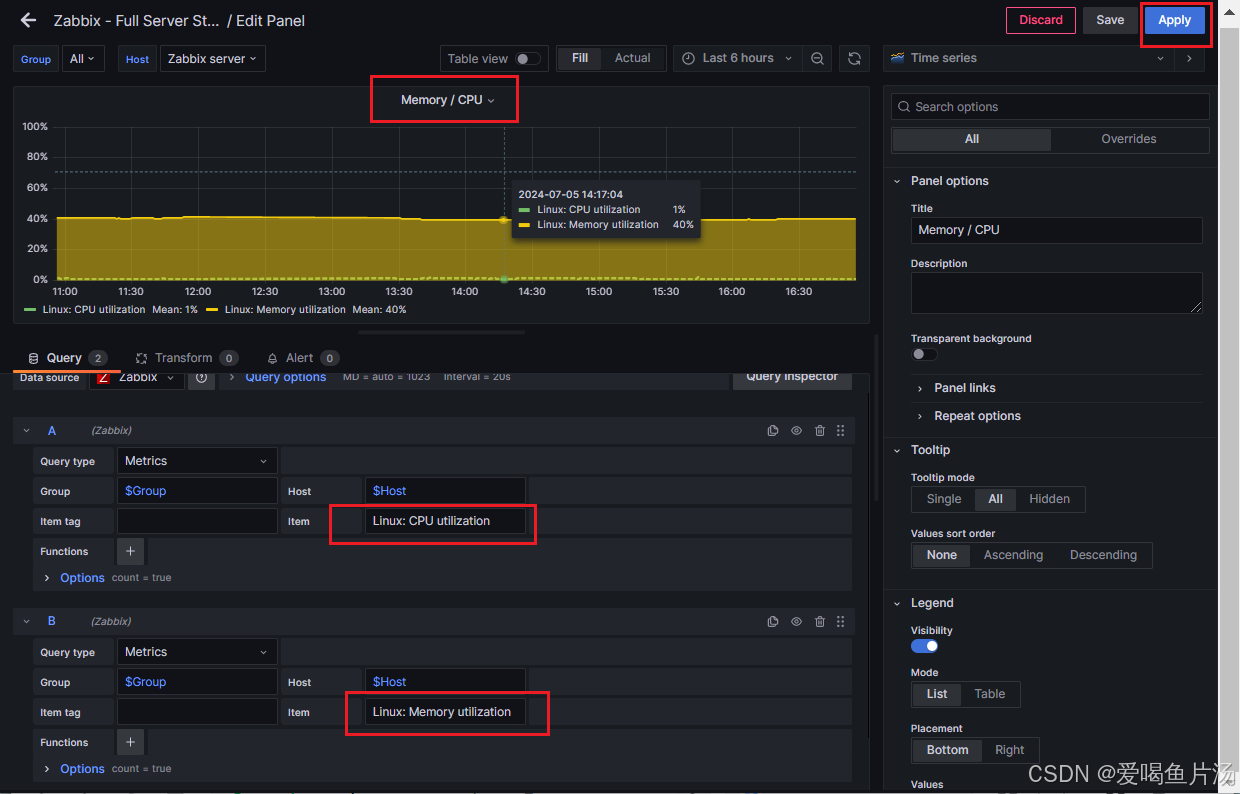Collapse the options pane with the right arrow icon
This screenshot has height=794, width=1240.
(1189, 58)
